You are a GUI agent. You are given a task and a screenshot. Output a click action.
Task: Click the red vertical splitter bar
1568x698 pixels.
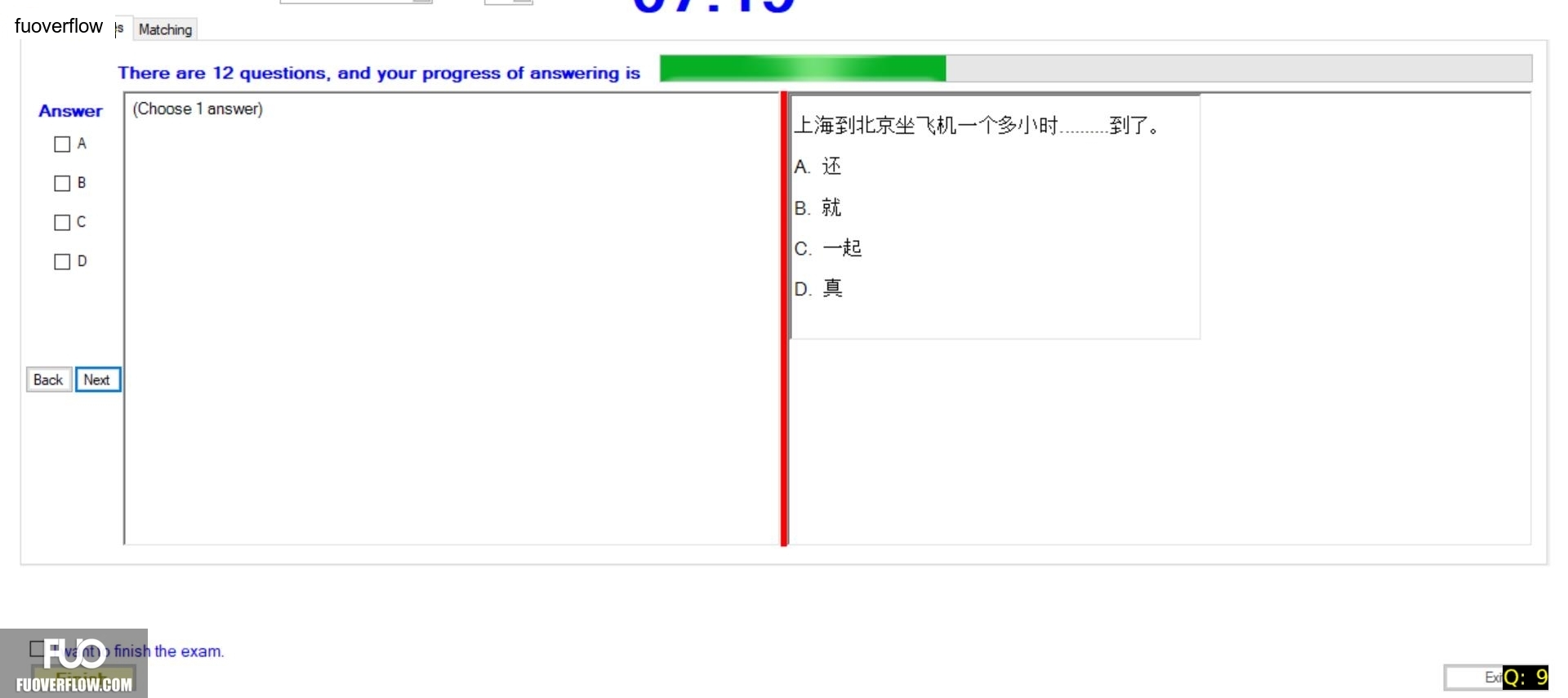coord(784,318)
